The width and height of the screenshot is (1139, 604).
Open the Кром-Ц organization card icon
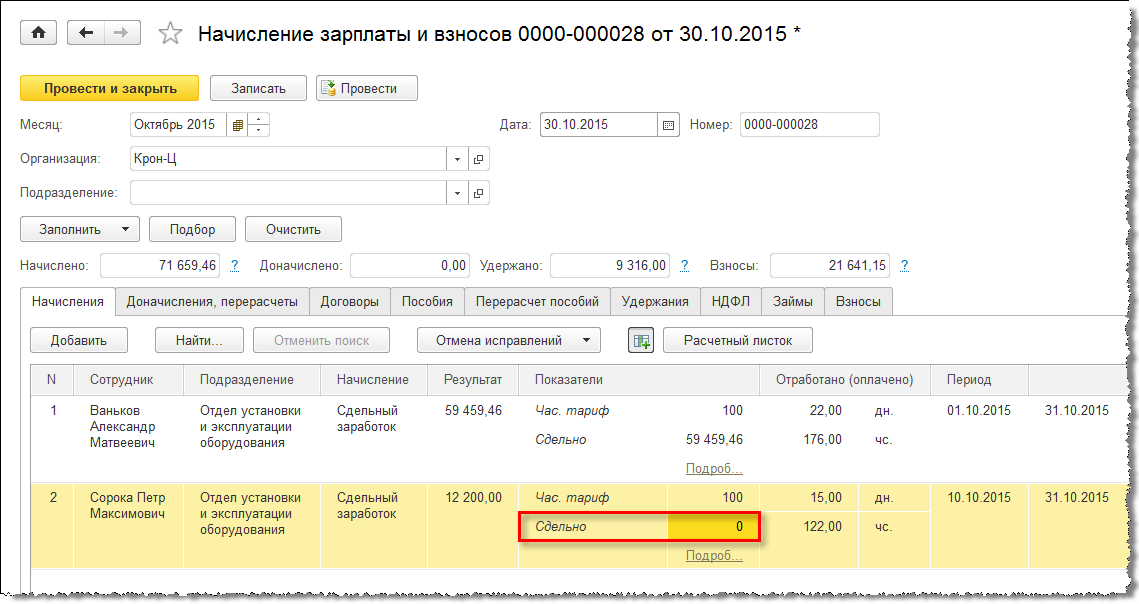[478, 159]
